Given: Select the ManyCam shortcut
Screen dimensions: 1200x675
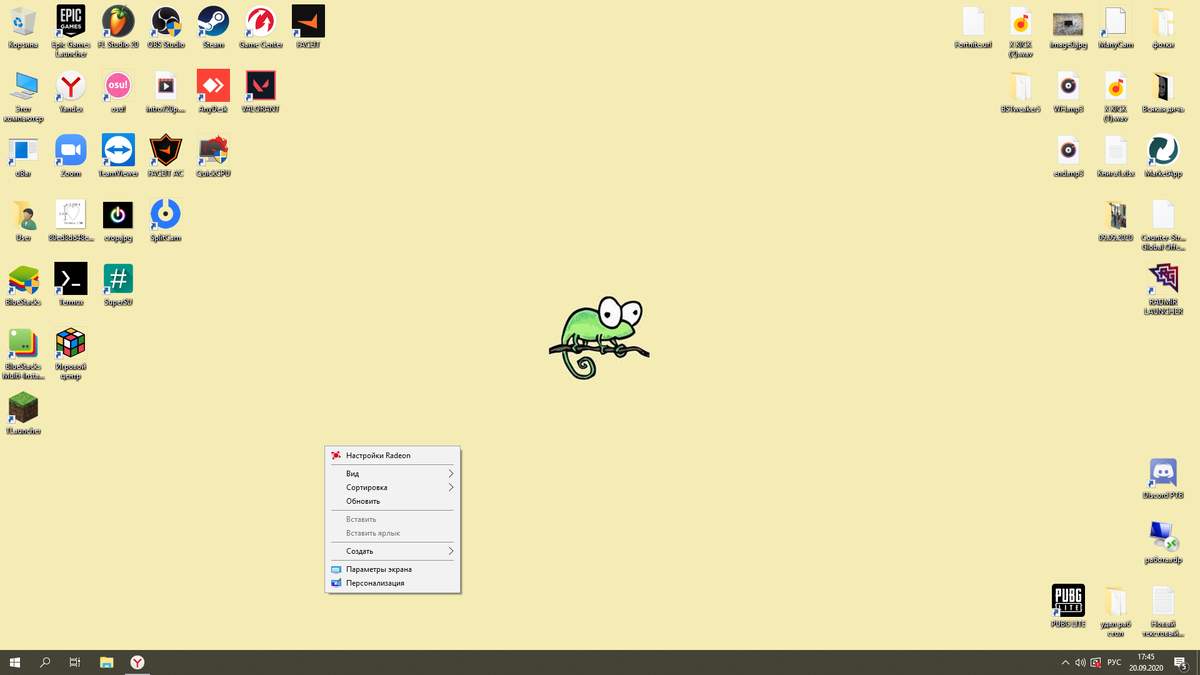Looking at the screenshot, I should (x=1115, y=27).
